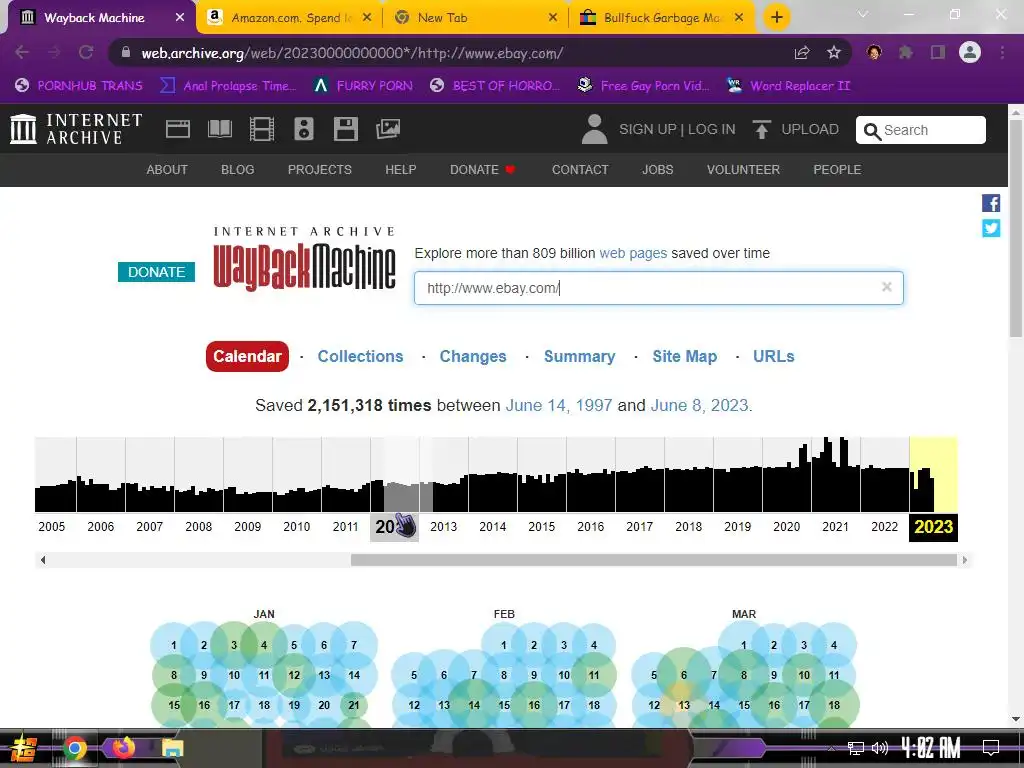Bookmark this page with star icon
1024x768 pixels.
click(834, 52)
